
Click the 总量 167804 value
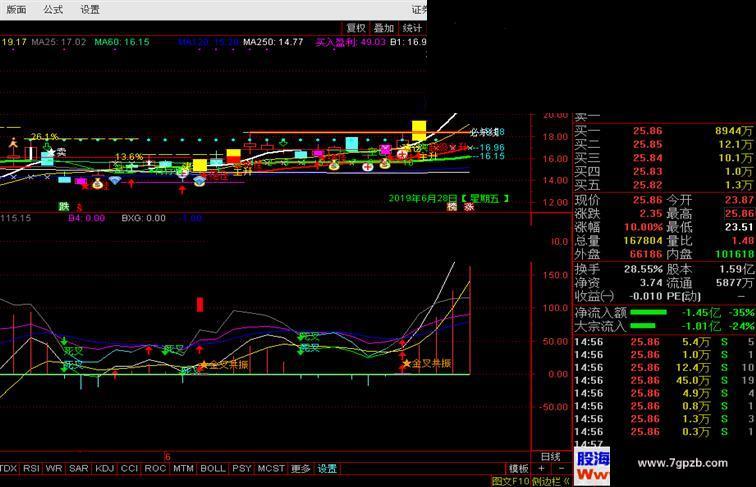point(643,240)
